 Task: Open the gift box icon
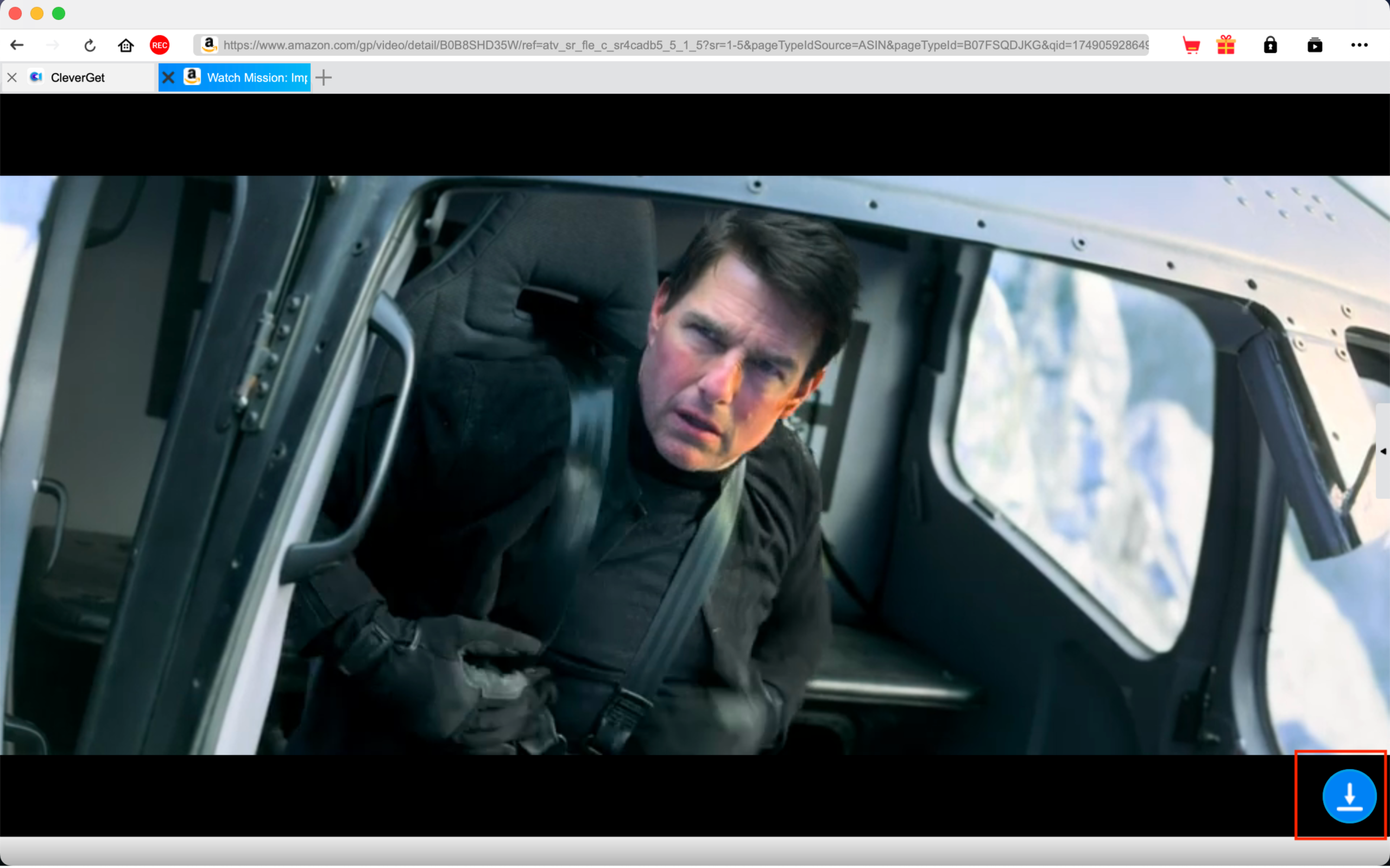click(x=1226, y=45)
